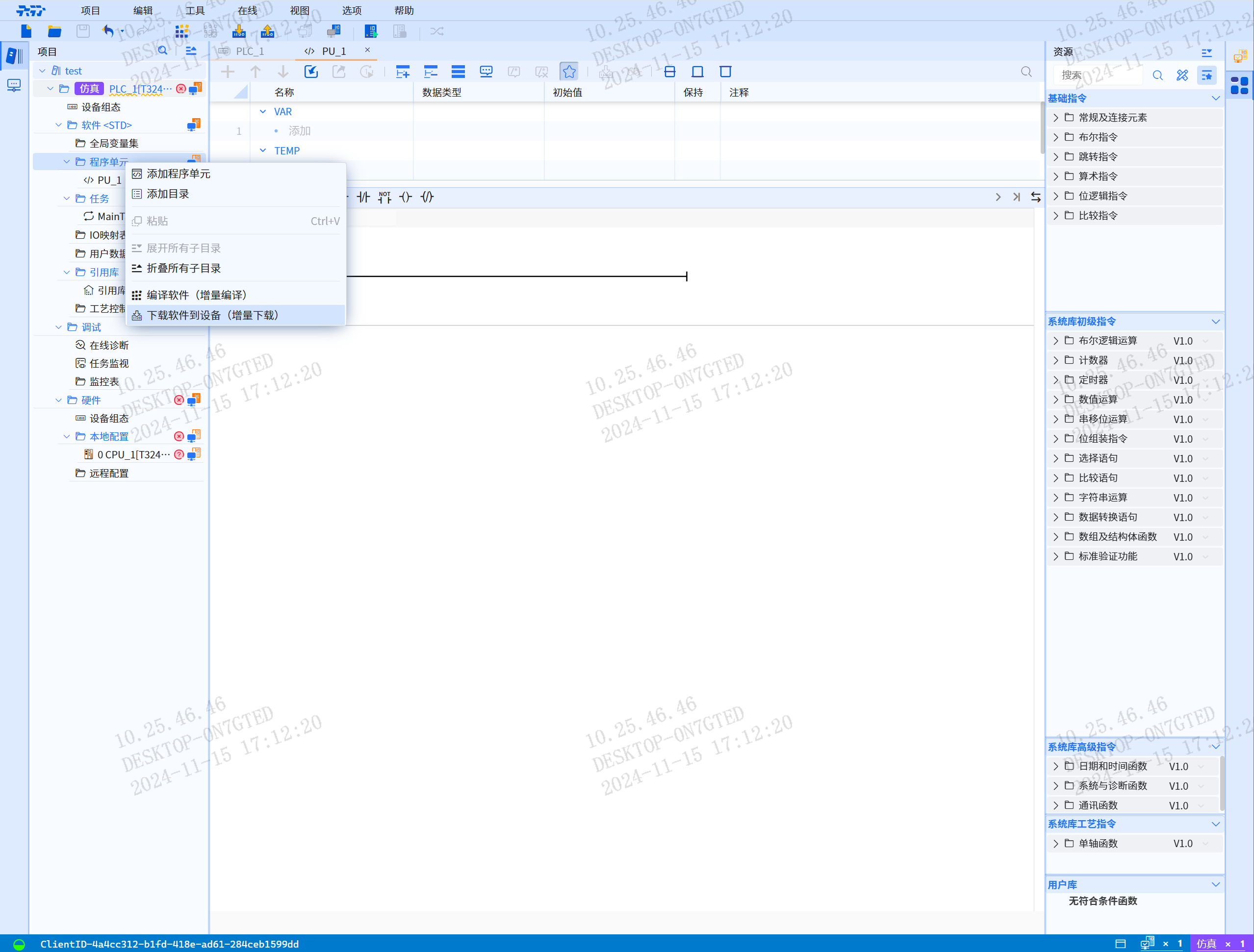This screenshot has width=1254, height=952.
Task: Search in the project tree panel
Action: pyautogui.click(x=163, y=51)
